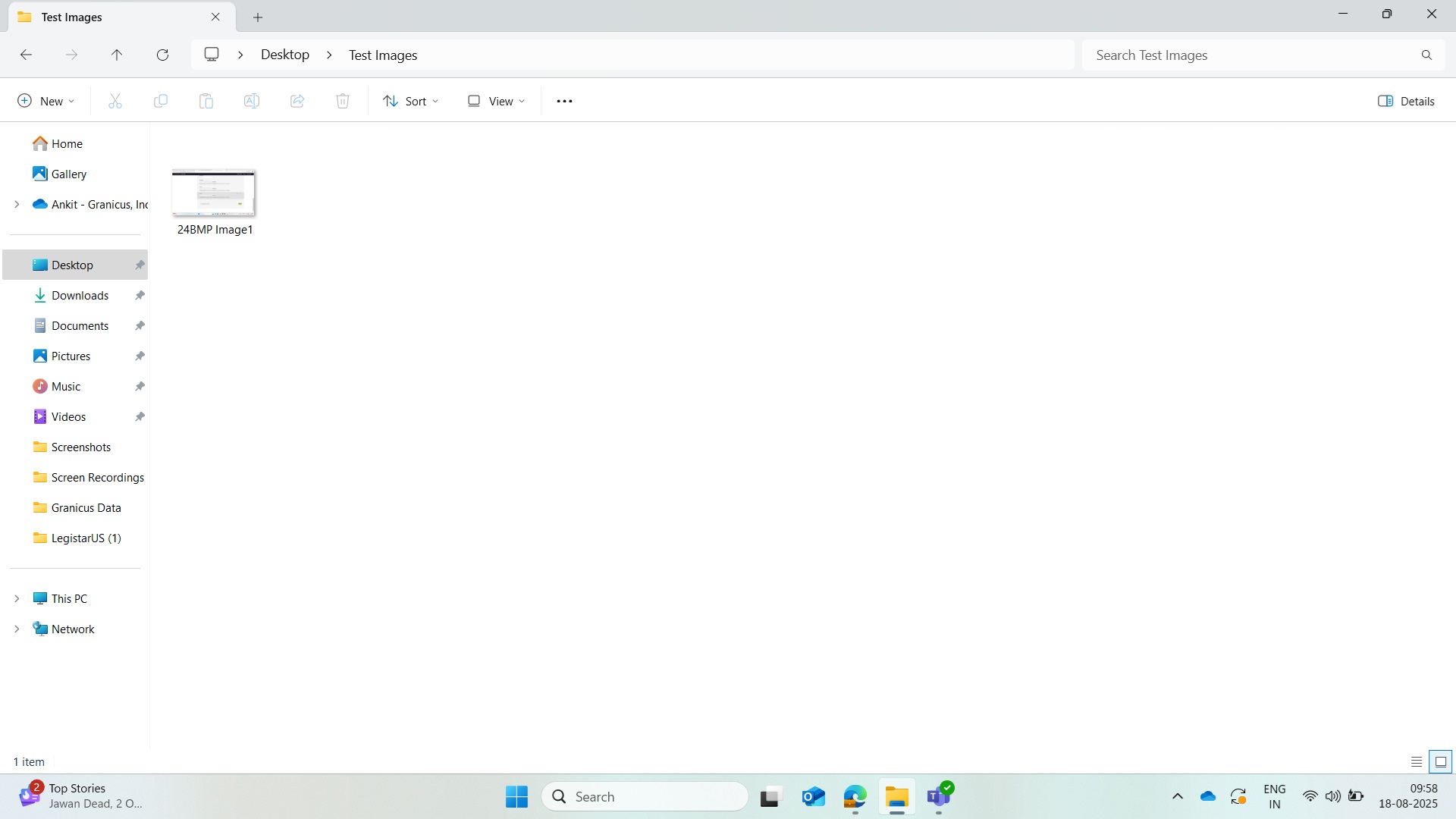Click Desktop in the address breadcrumb

tap(285, 55)
